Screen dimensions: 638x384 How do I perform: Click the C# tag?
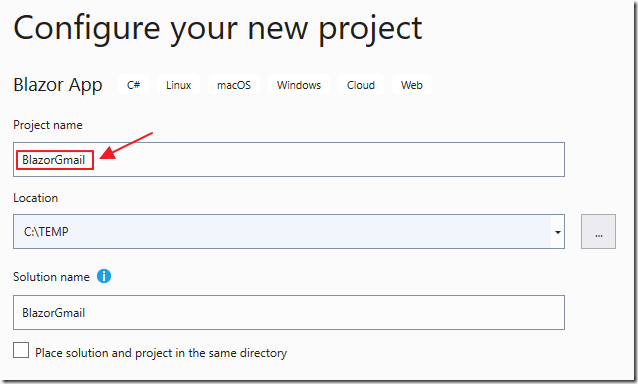pyautogui.click(x=133, y=85)
